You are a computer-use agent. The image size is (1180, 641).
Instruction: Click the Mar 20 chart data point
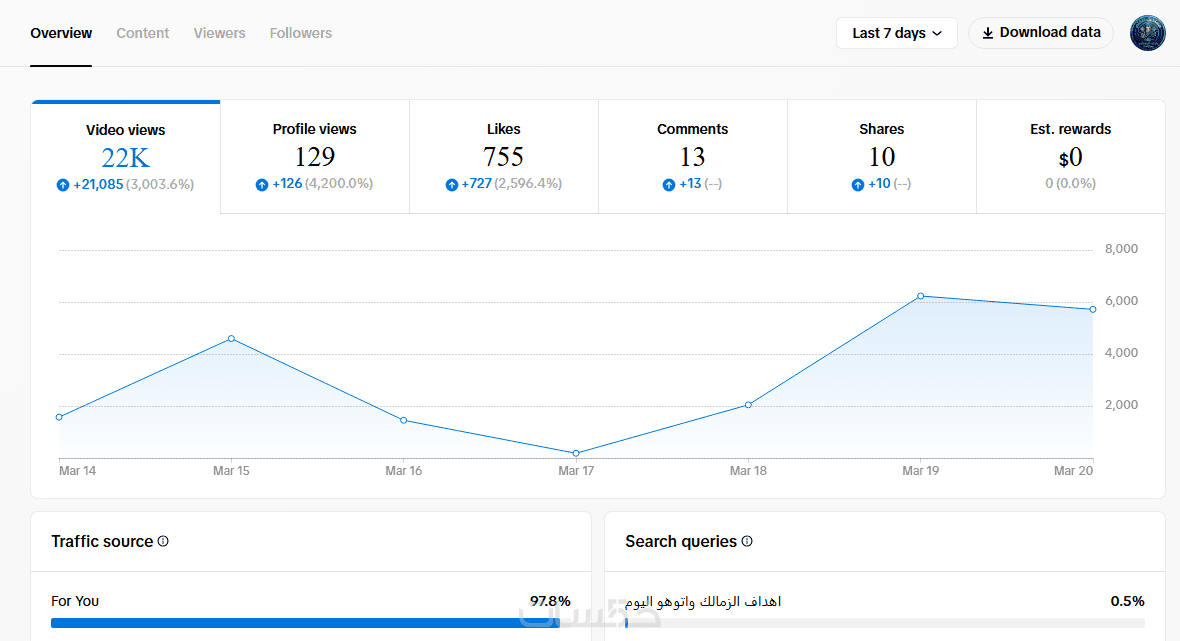1093,309
